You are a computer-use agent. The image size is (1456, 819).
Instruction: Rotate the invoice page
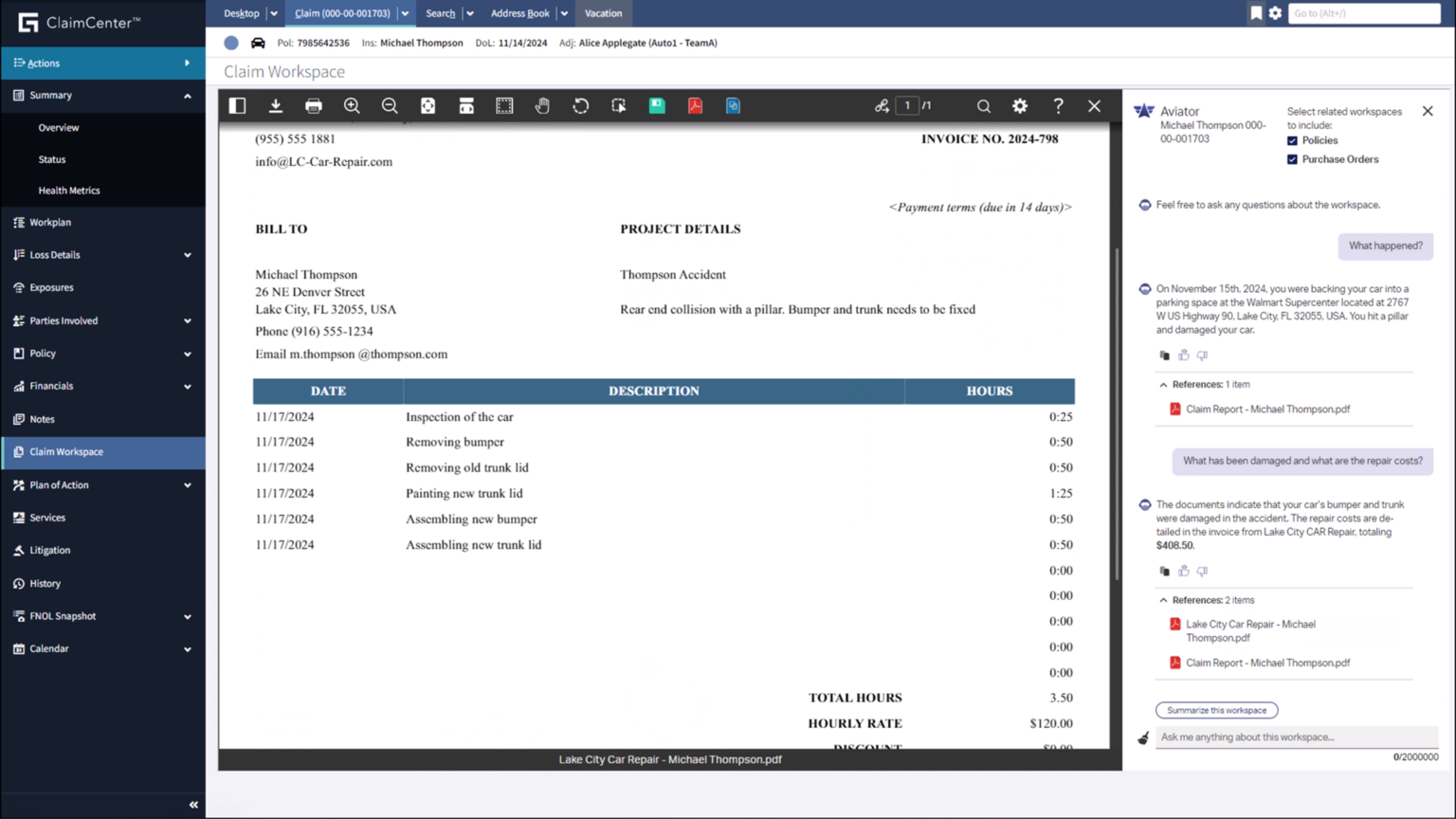click(x=580, y=105)
